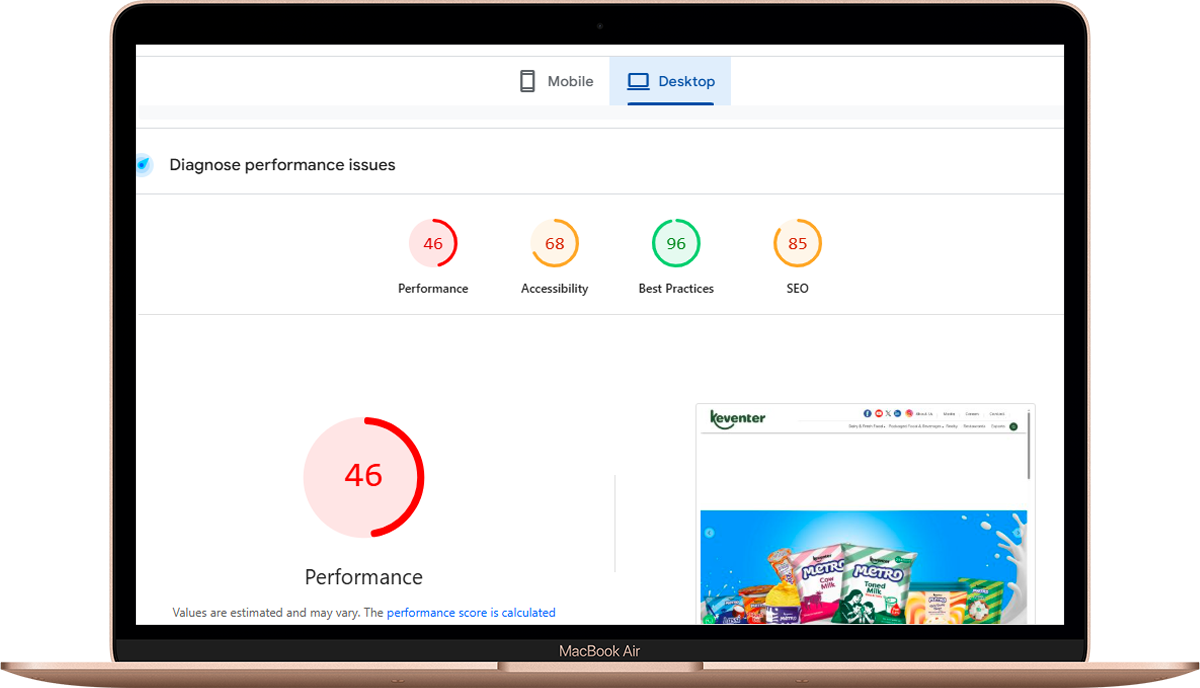Click the blue Diagnose performance issues icon

(144, 165)
